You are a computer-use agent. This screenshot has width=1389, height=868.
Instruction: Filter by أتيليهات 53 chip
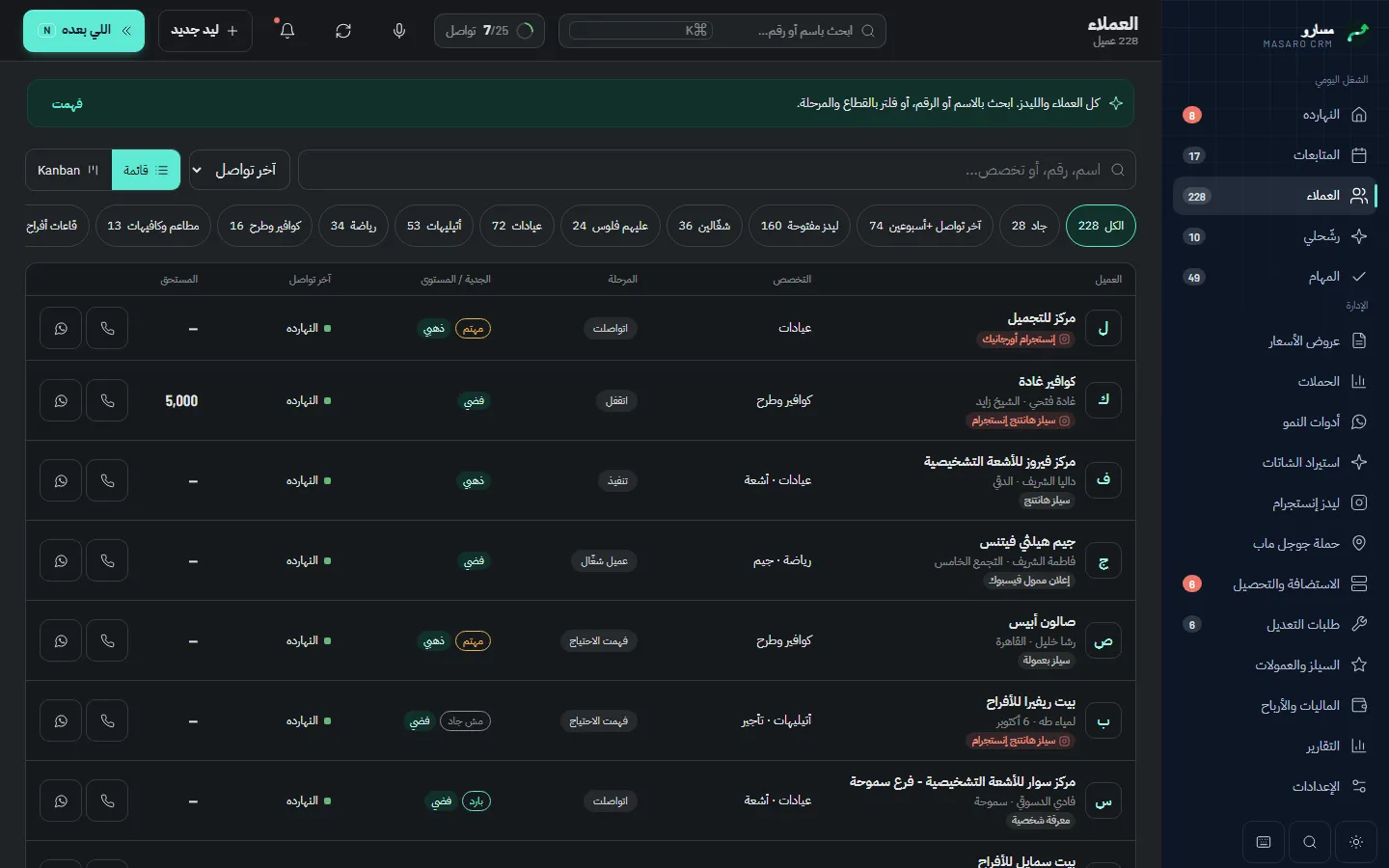click(x=434, y=226)
